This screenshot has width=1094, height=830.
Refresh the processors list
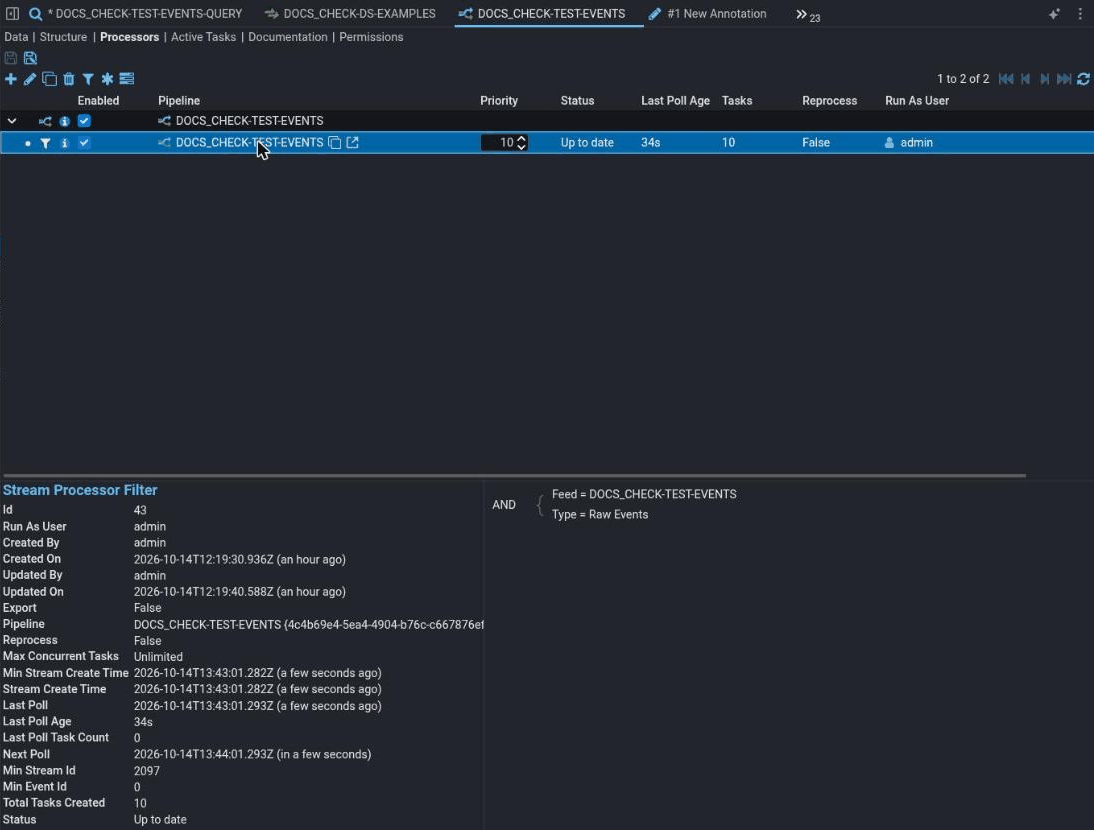coord(1084,79)
